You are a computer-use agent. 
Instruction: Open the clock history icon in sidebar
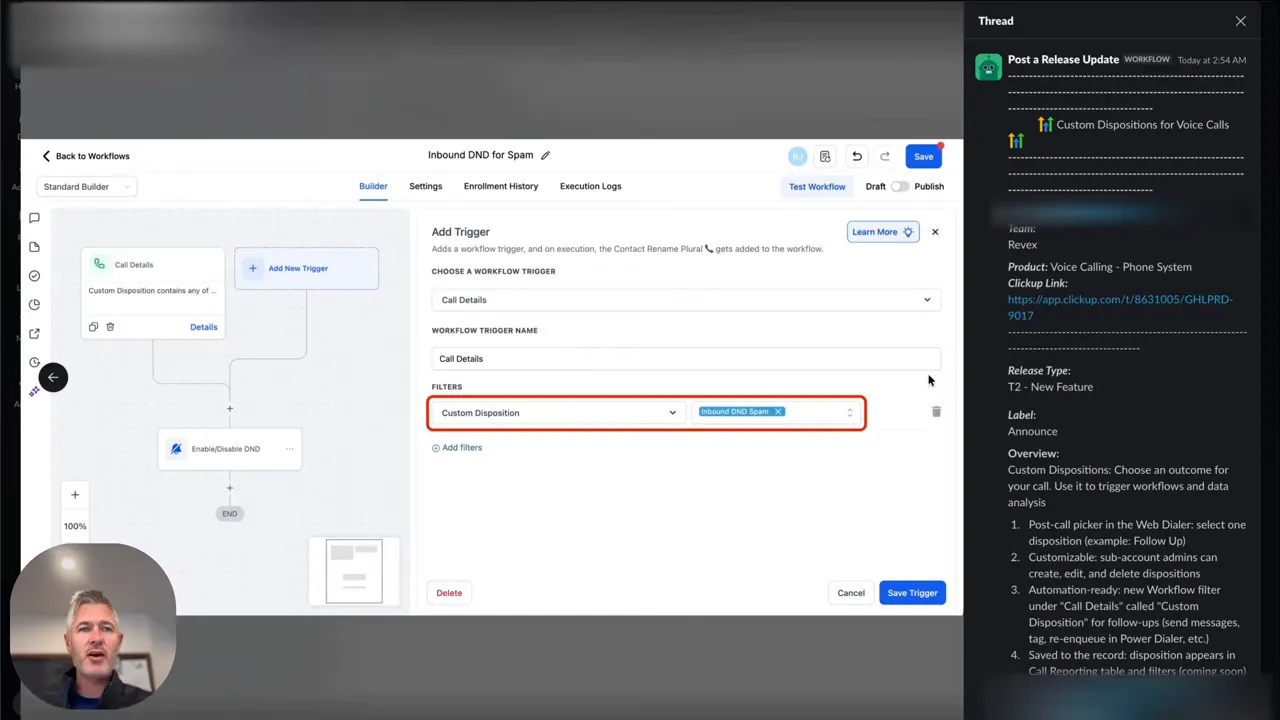34,362
